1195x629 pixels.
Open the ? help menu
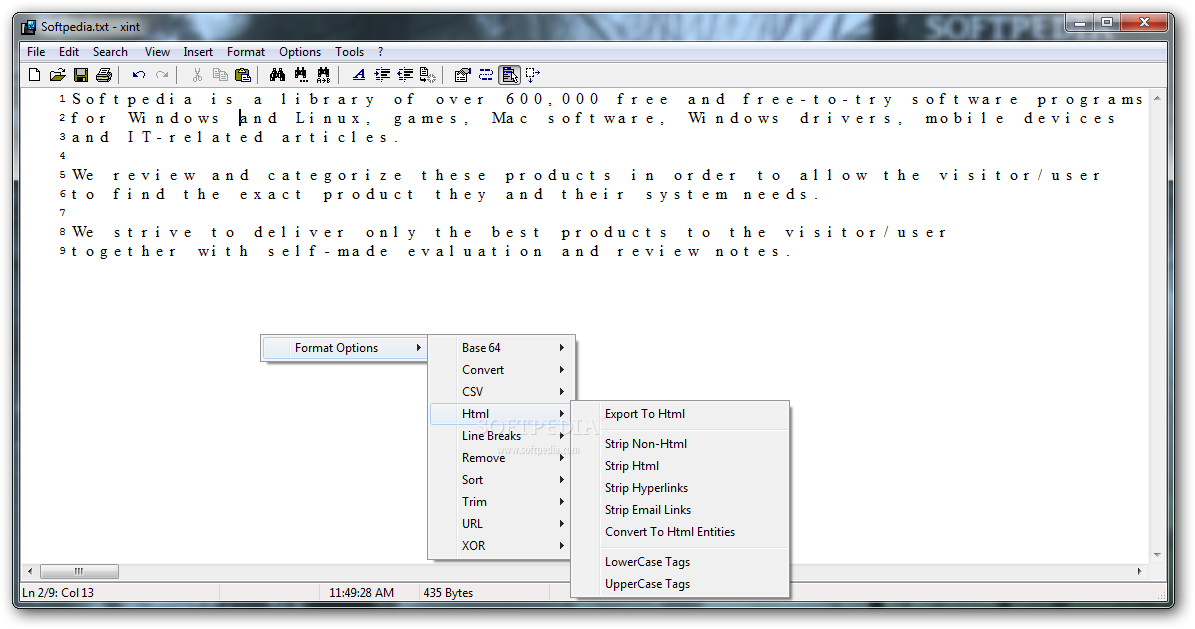(380, 52)
